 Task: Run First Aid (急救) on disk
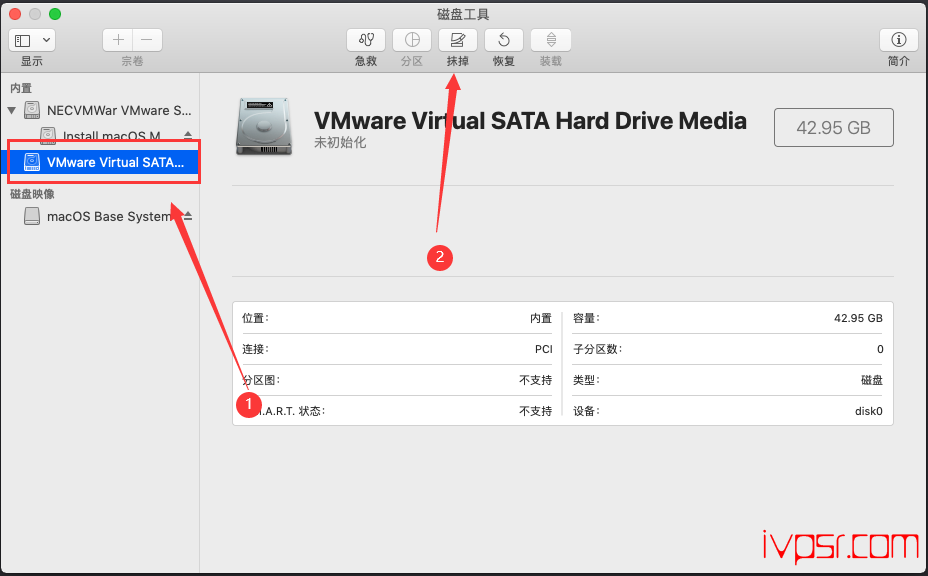[x=366, y=40]
